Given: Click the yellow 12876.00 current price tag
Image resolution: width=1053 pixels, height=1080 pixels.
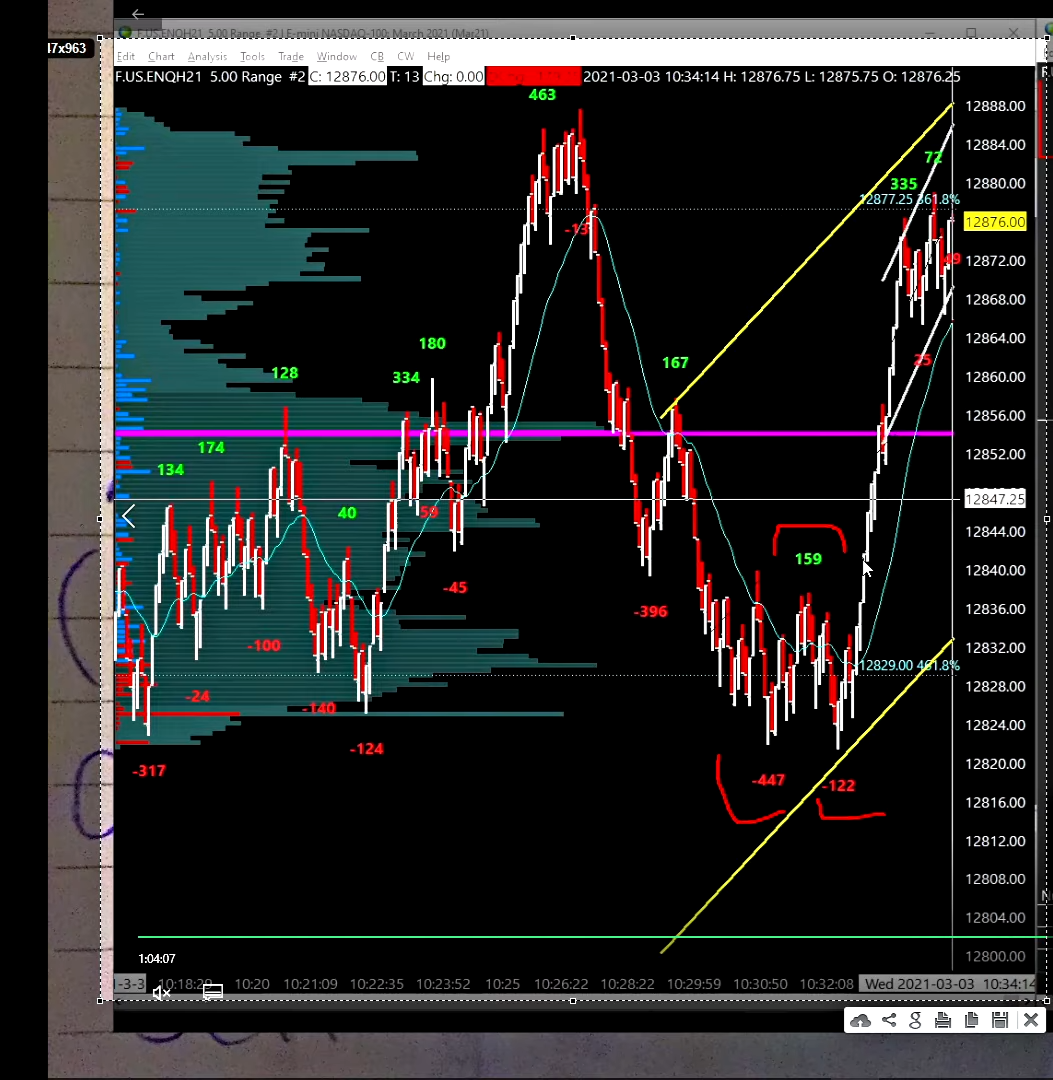Looking at the screenshot, I should click(995, 222).
